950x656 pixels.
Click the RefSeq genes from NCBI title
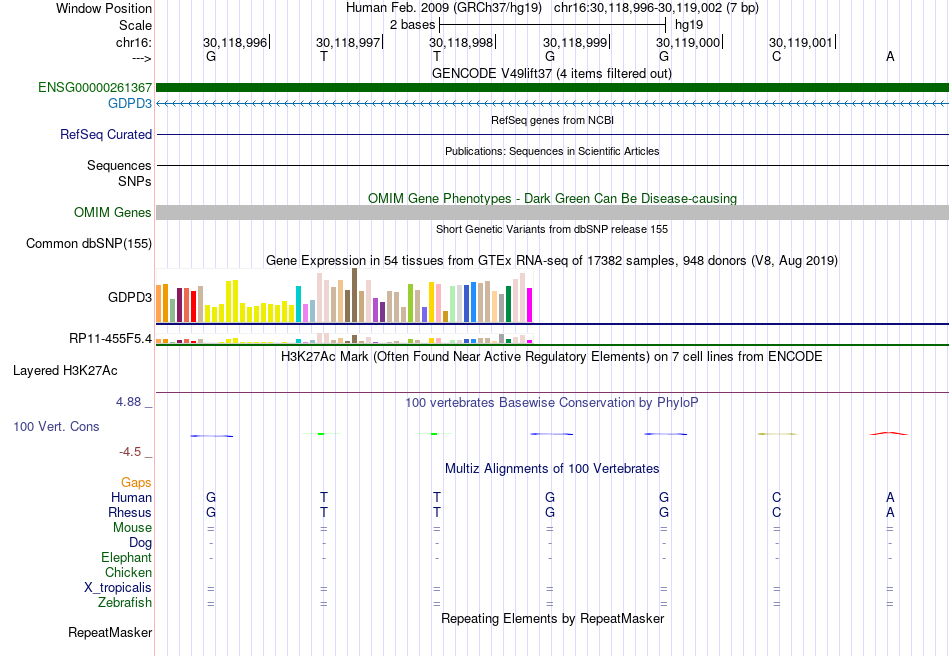[x=552, y=120]
